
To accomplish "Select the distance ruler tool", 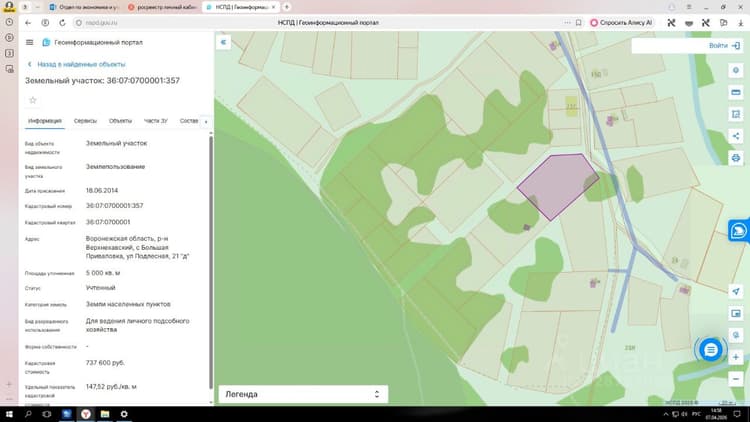I will [x=736, y=92].
